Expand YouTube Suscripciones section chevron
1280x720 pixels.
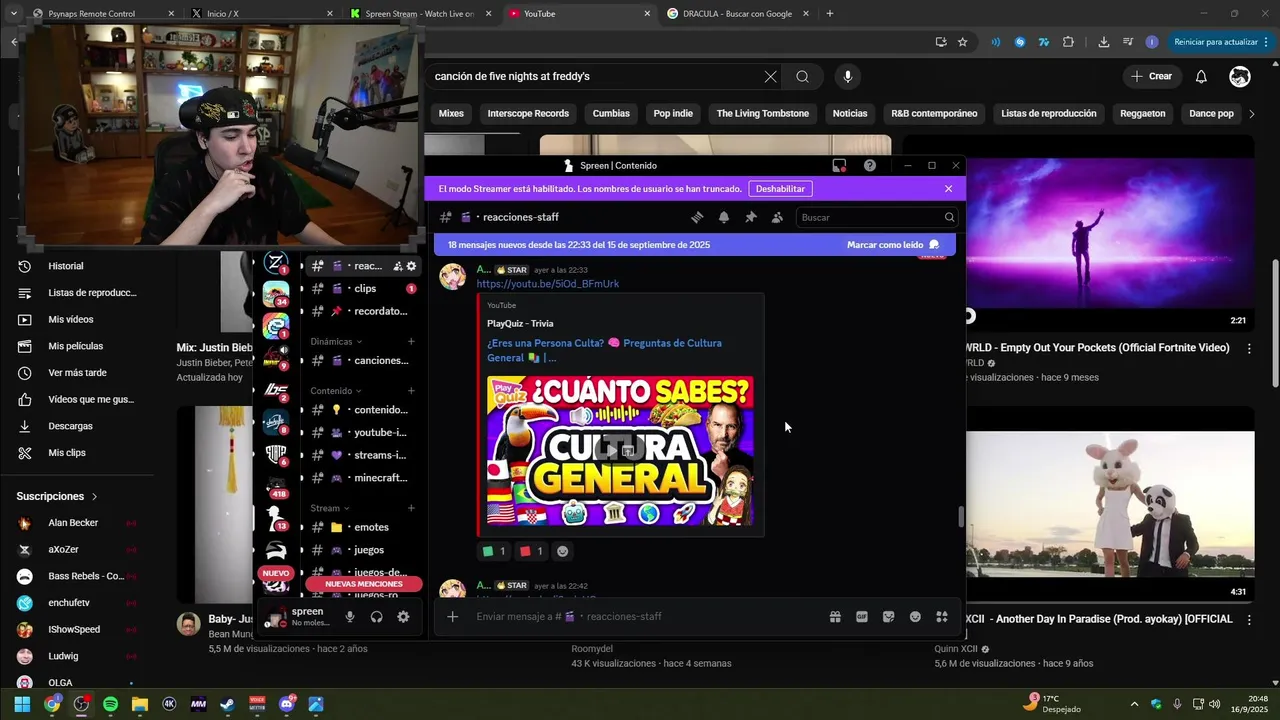pyautogui.click(x=95, y=496)
